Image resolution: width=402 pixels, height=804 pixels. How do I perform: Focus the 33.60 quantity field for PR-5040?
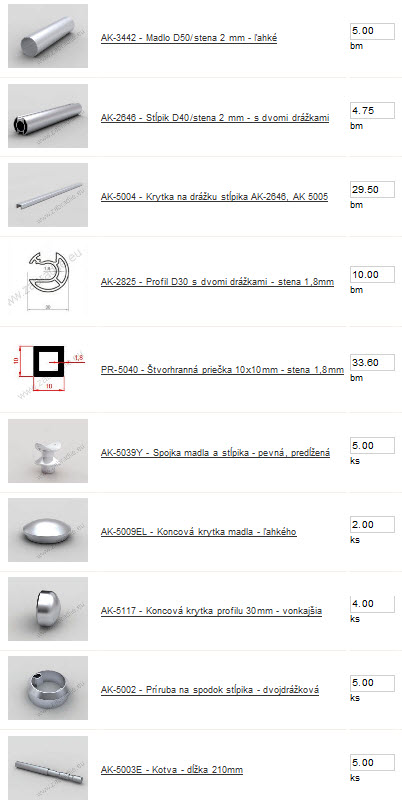point(372,363)
